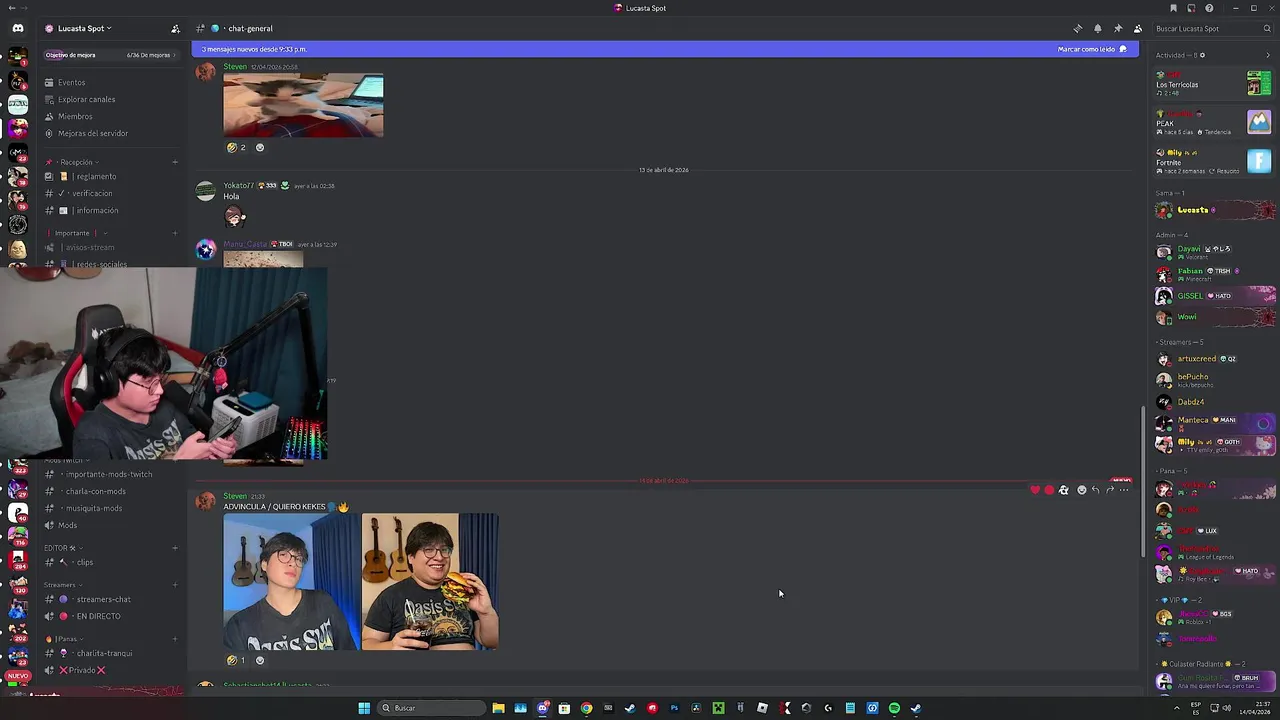Click the new messages banner text
The image size is (1280, 720).
tap(254, 49)
